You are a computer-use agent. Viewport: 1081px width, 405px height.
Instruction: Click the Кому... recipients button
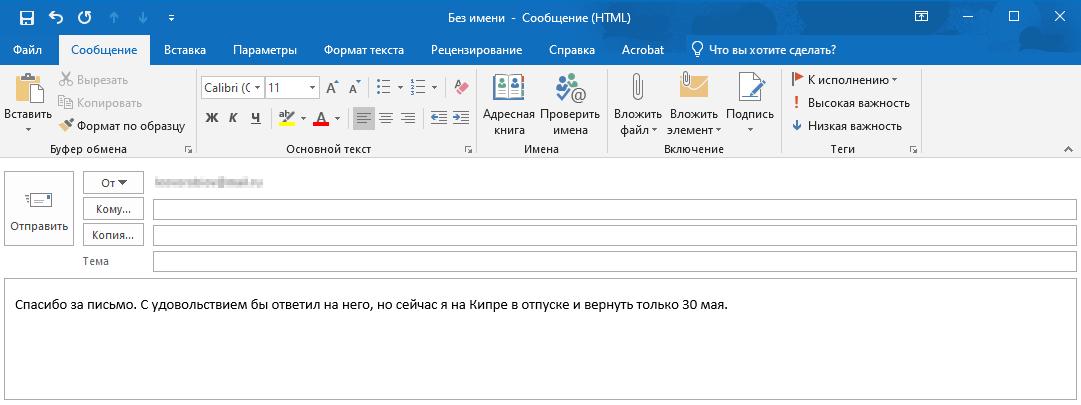tap(113, 209)
